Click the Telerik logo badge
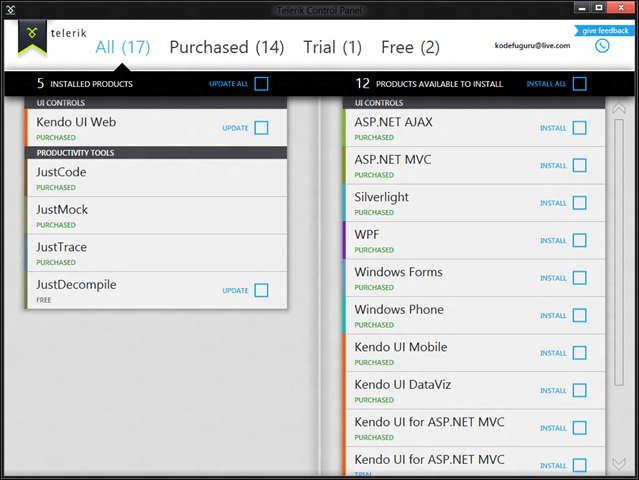The height and width of the screenshot is (480, 639). point(32,37)
